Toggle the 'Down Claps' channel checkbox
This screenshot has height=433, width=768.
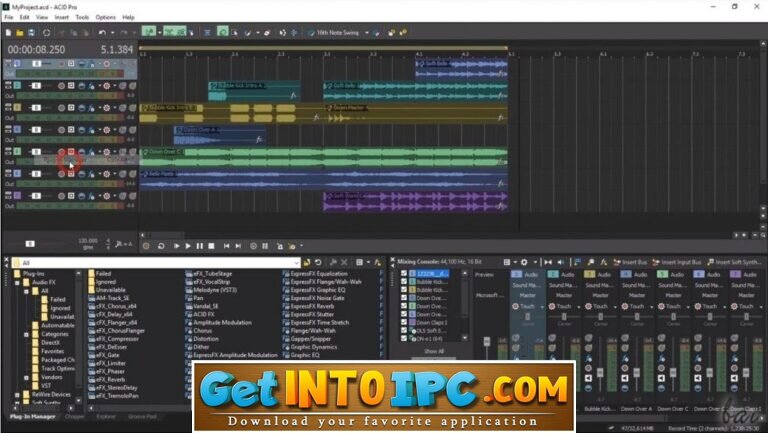(x=404, y=322)
